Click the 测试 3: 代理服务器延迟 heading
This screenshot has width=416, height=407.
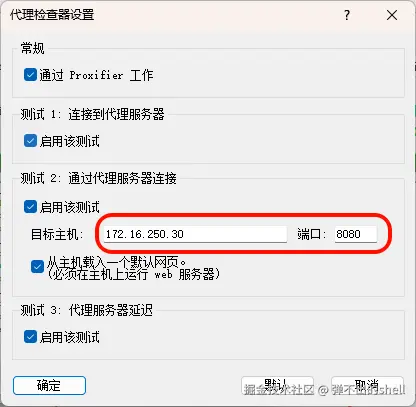tap(86, 310)
